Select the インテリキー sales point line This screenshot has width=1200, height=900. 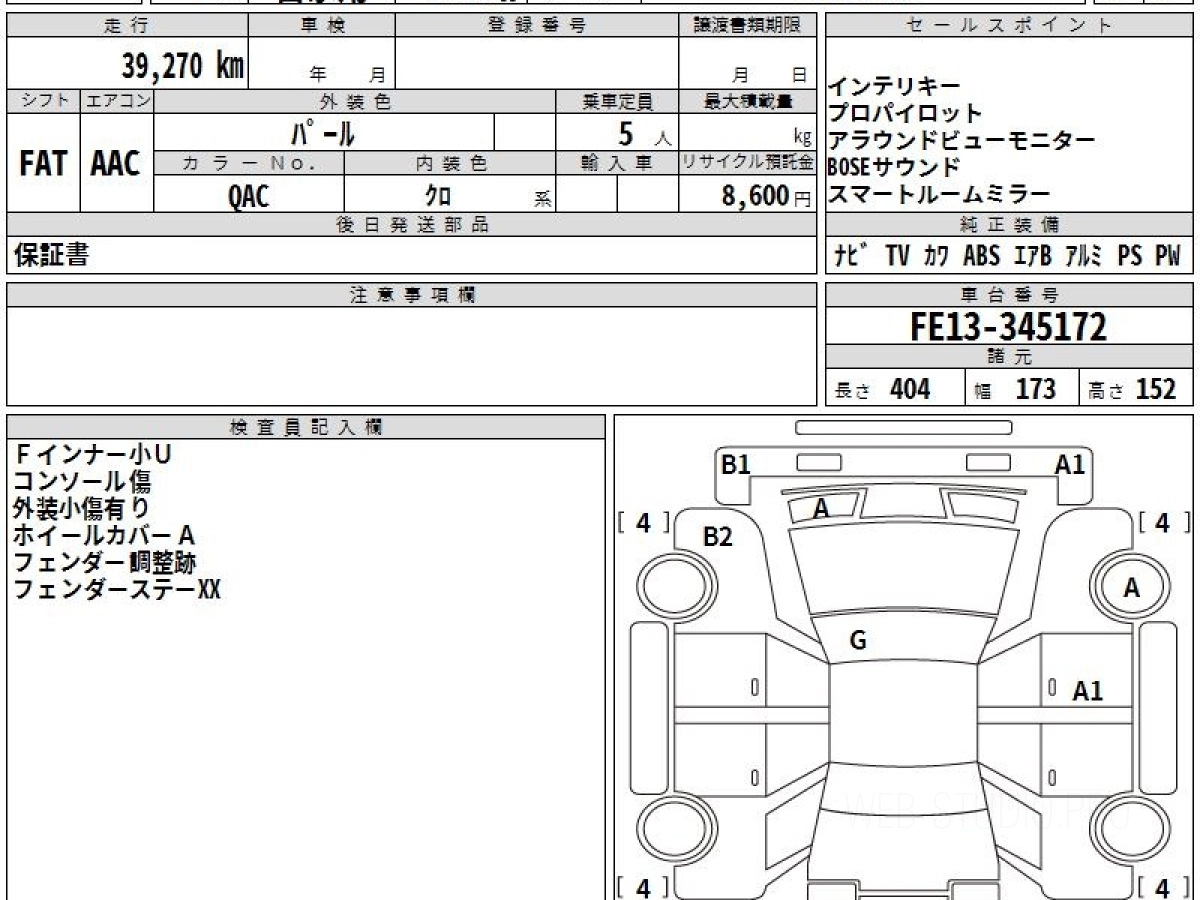coord(894,87)
